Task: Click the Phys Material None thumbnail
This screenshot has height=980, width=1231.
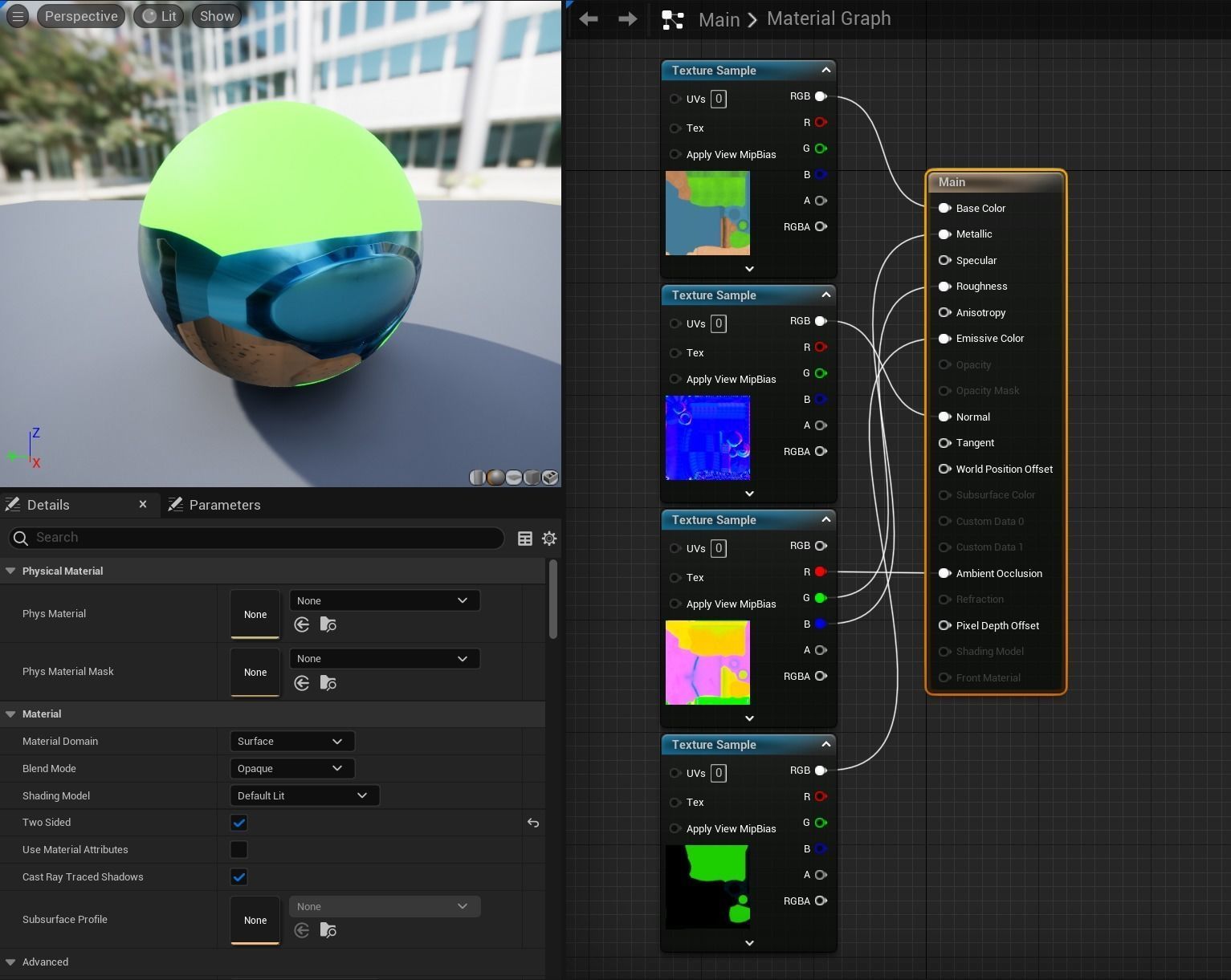Action: pos(255,614)
